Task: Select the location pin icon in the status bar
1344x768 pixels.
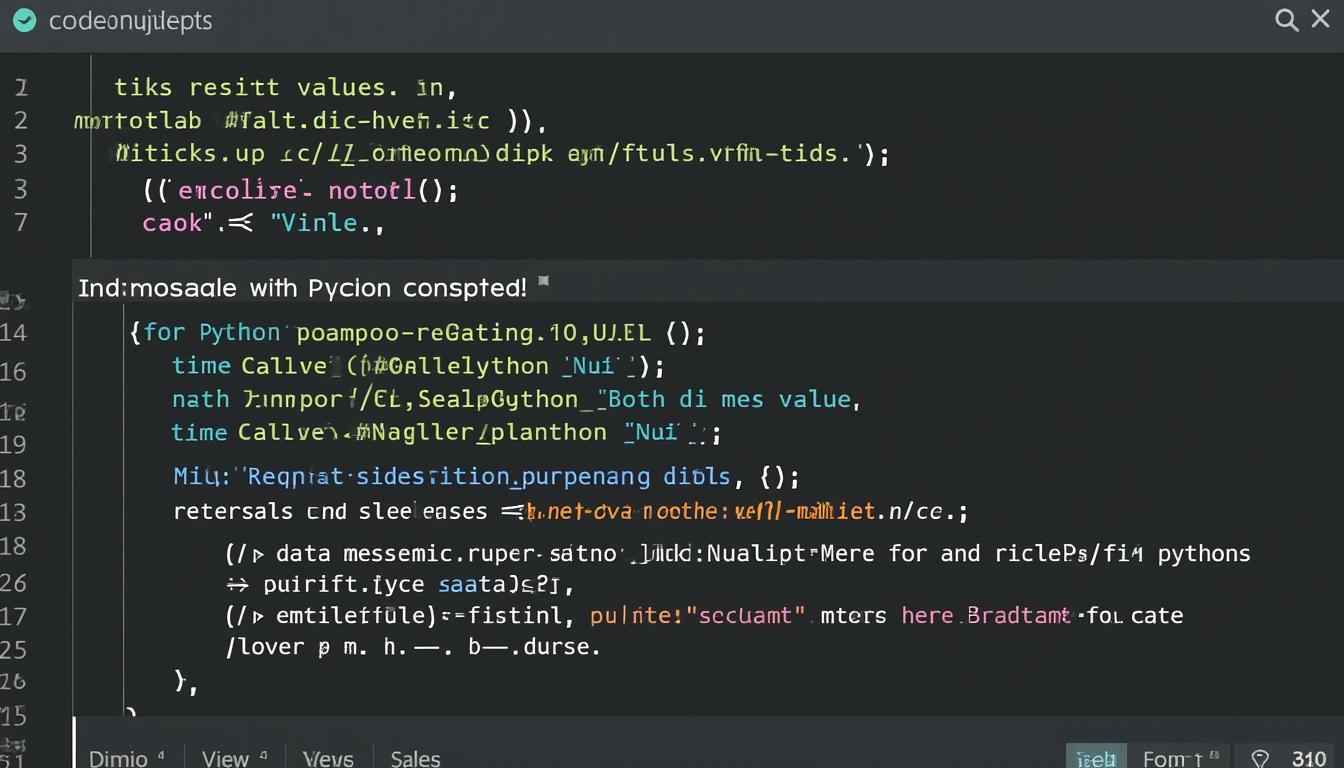Action: (x=1262, y=759)
